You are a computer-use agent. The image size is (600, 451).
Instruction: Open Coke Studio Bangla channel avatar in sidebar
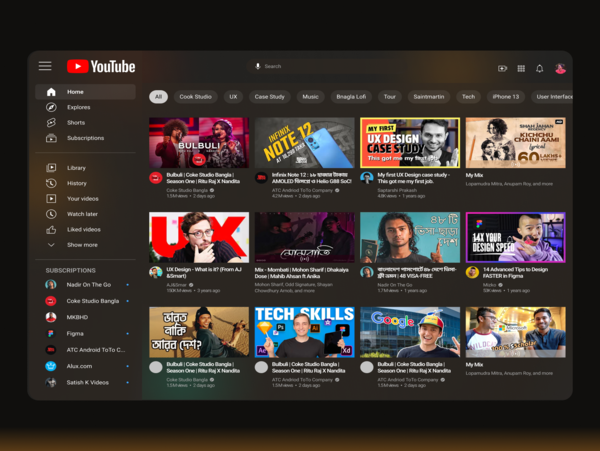51,301
